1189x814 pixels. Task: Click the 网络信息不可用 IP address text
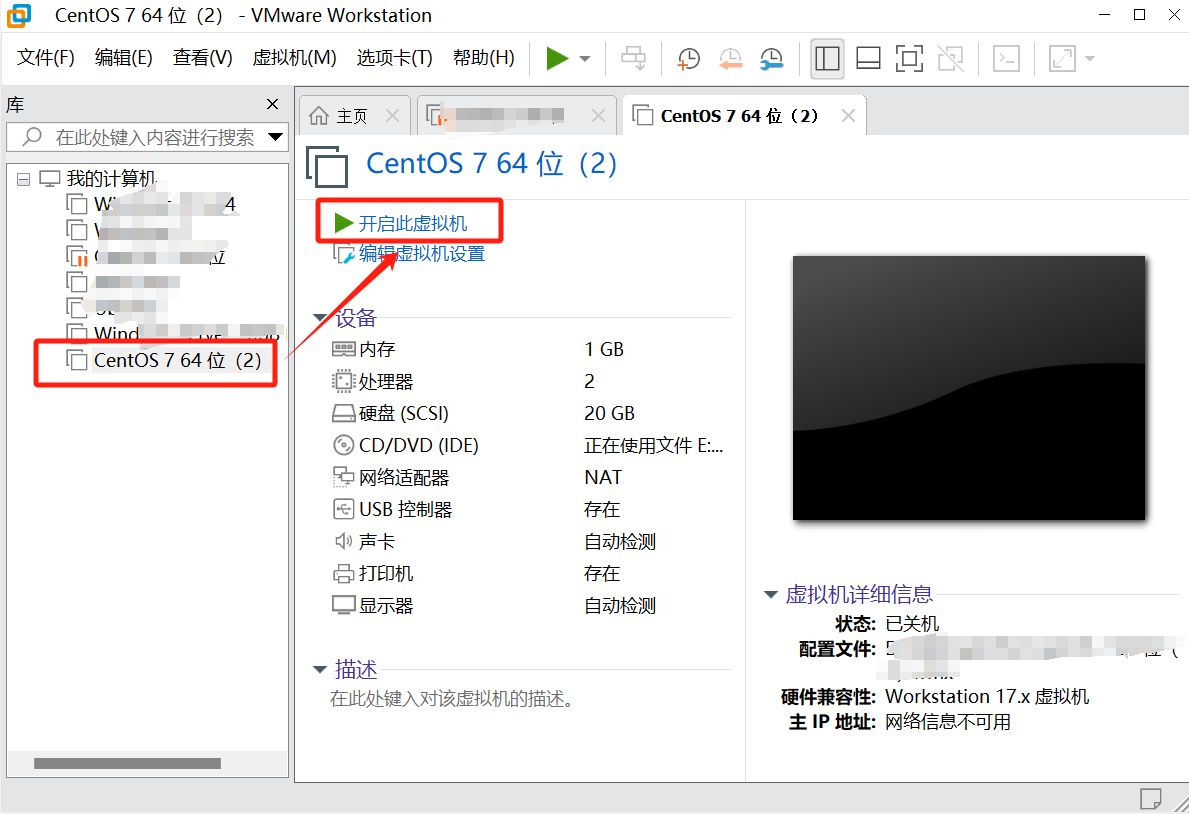pos(948,721)
